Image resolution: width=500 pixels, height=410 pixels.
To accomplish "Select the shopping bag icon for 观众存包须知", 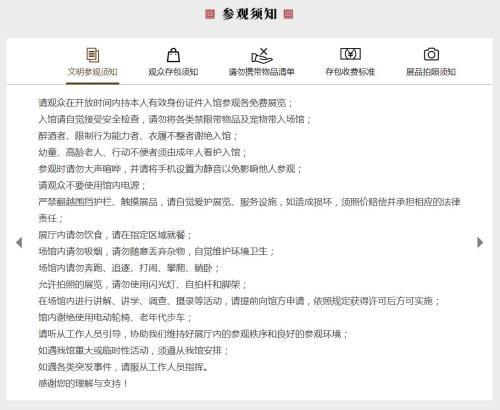I will (x=173, y=55).
